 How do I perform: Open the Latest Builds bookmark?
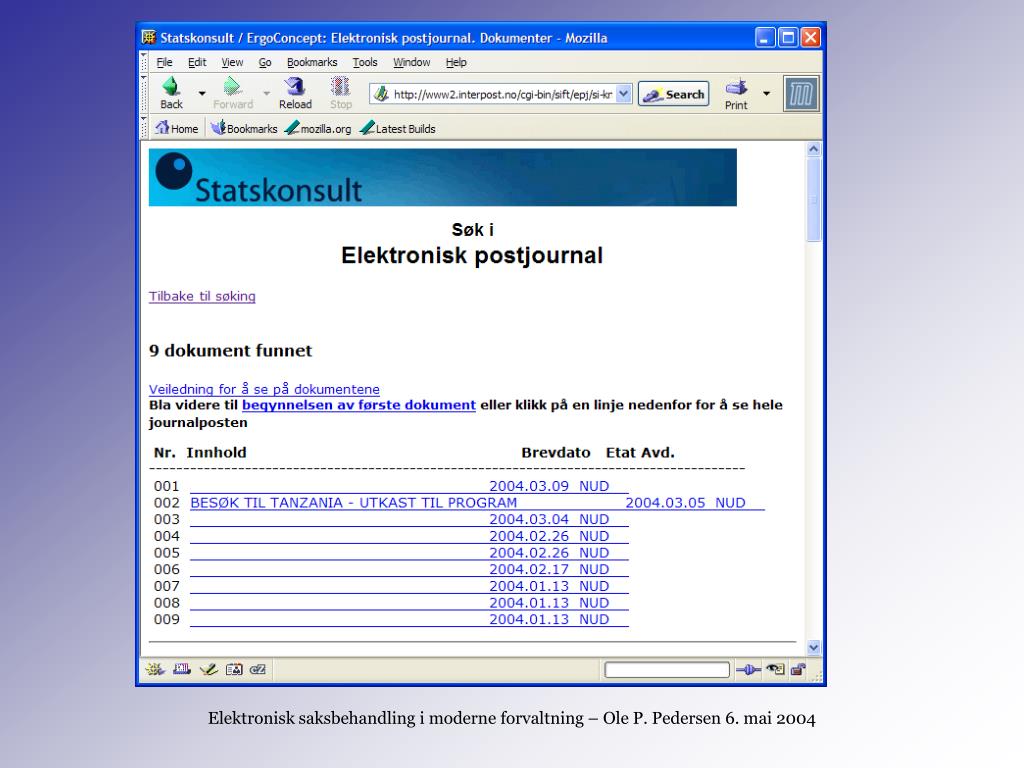pyautogui.click(x=398, y=129)
